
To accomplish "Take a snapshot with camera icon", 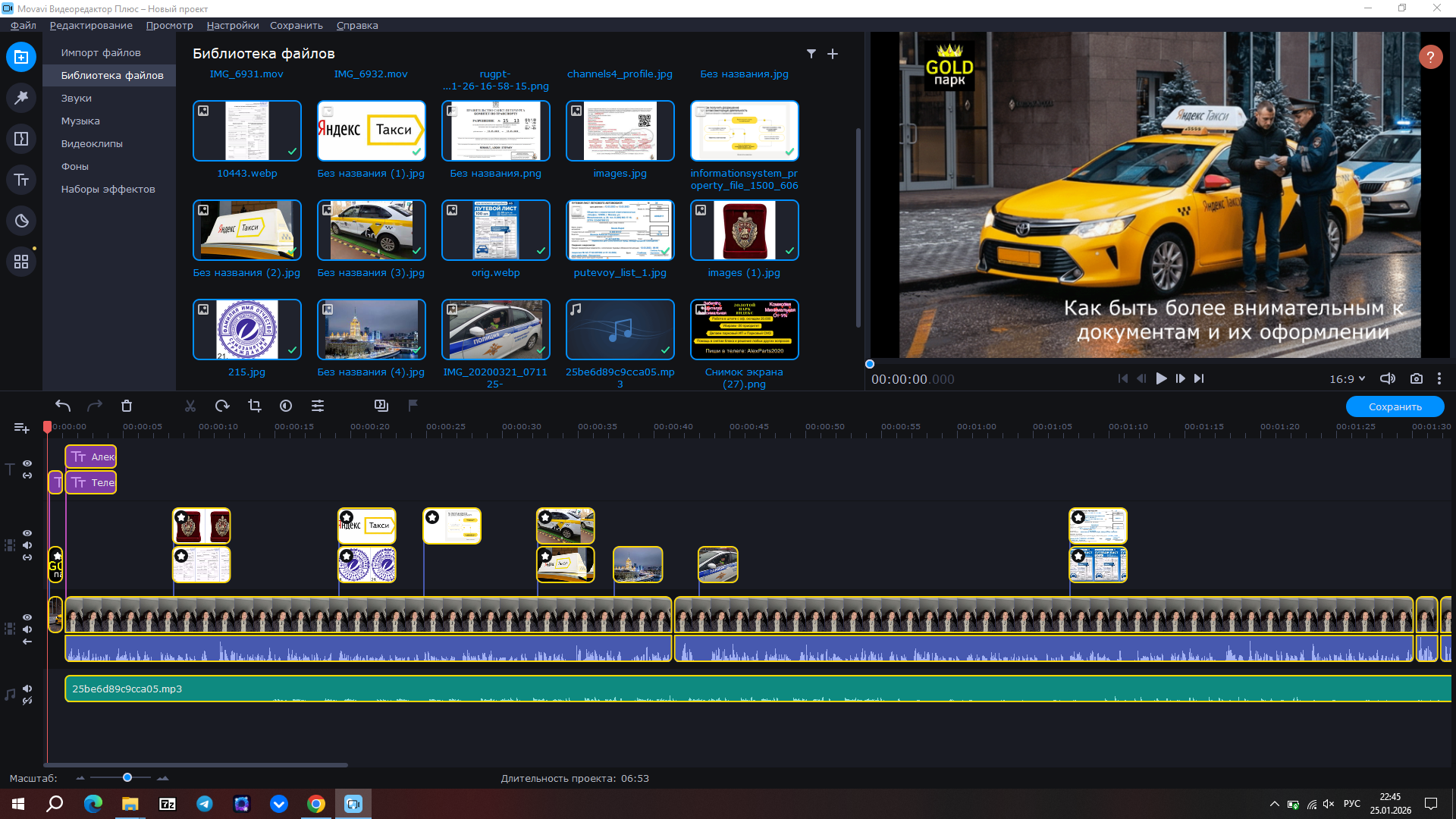I will click(x=1416, y=378).
